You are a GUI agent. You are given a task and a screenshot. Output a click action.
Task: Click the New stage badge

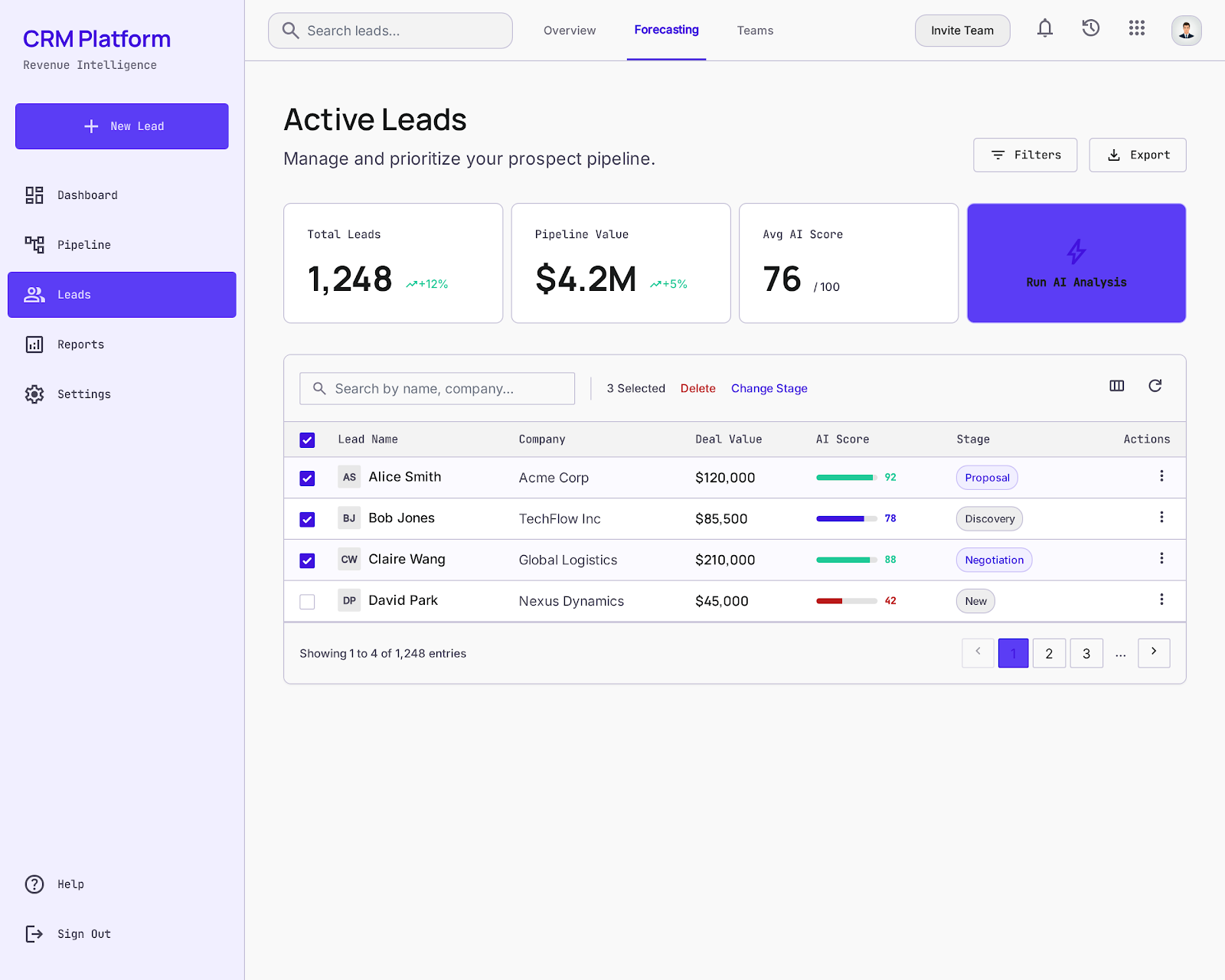tap(975, 601)
